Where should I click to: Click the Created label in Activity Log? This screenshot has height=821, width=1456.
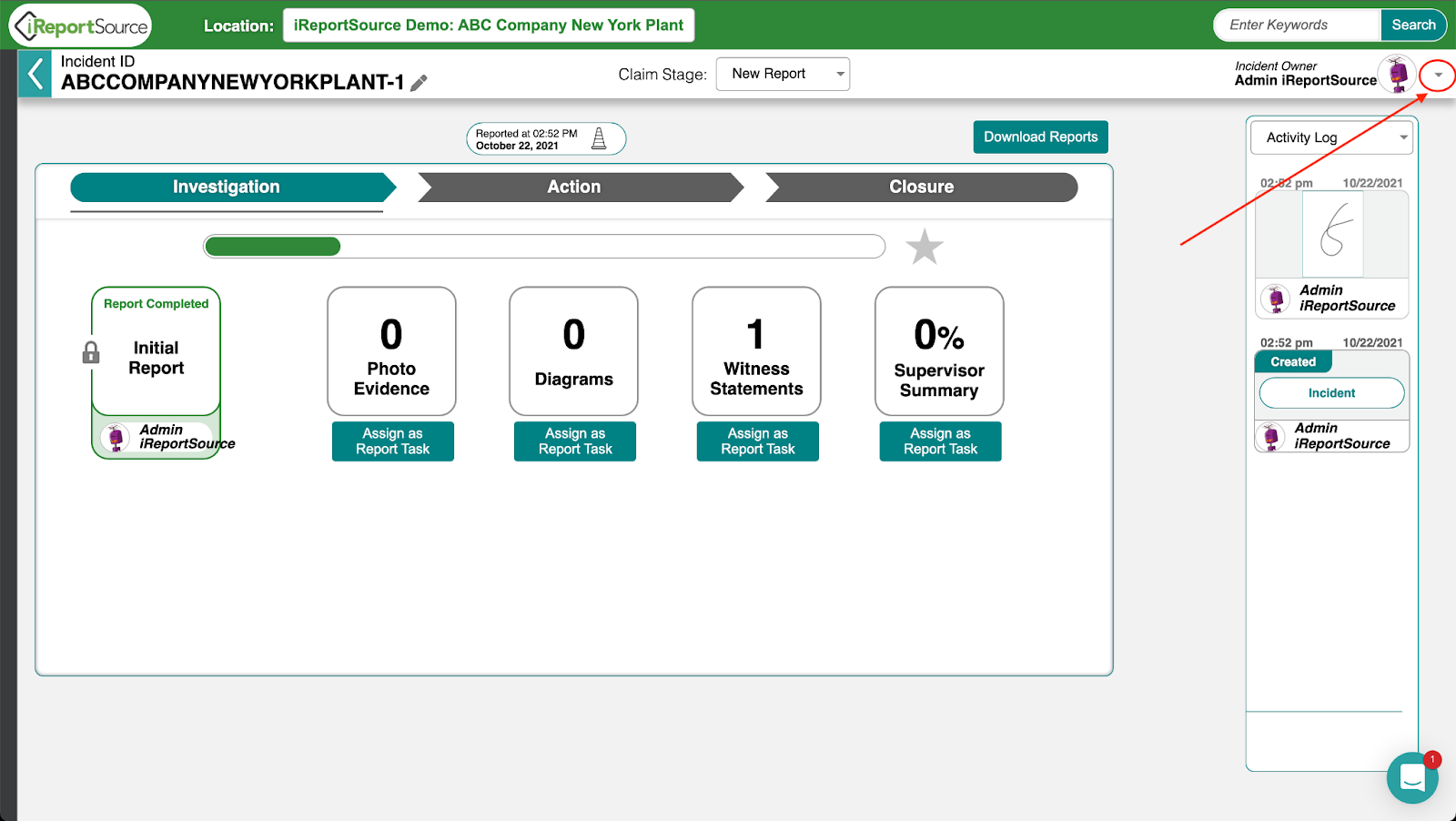pos(1293,362)
